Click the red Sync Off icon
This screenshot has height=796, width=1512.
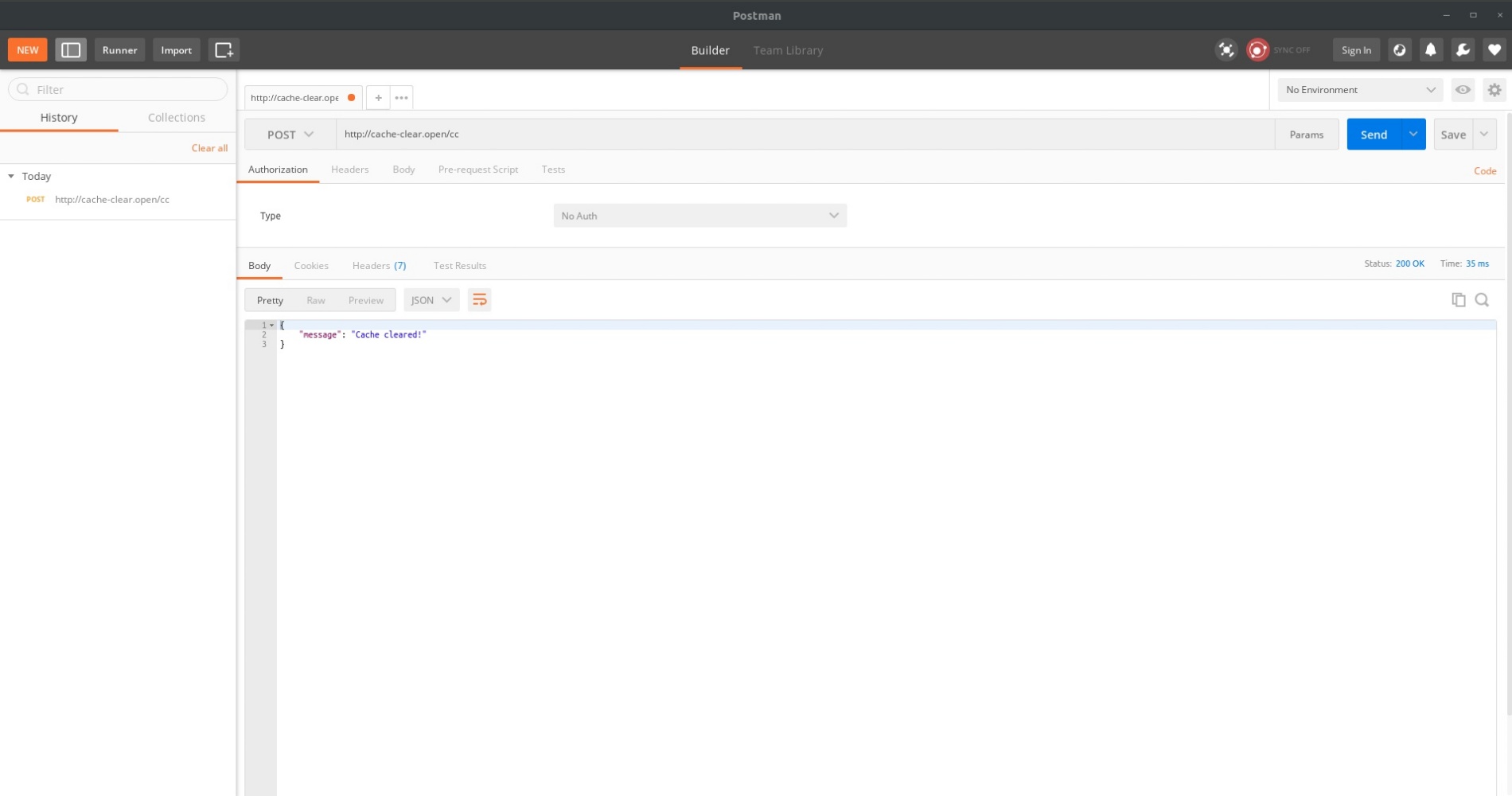1257,49
